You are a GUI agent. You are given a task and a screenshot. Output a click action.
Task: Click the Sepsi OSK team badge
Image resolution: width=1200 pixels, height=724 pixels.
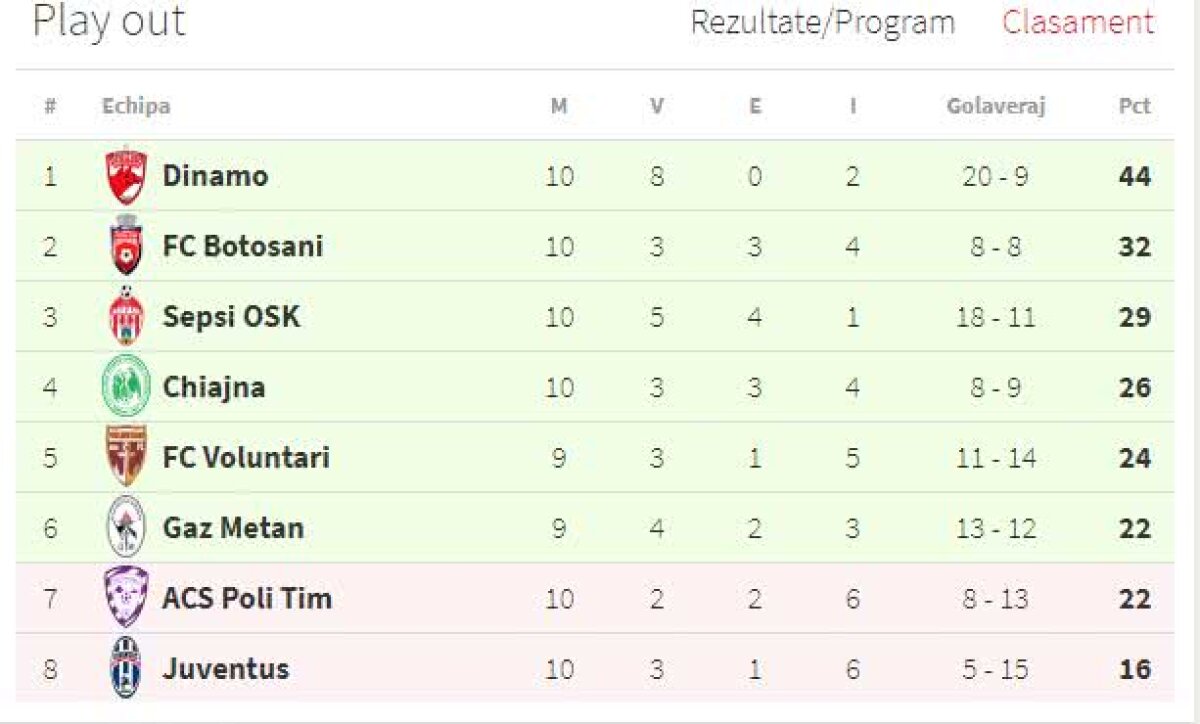tap(127, 317)
